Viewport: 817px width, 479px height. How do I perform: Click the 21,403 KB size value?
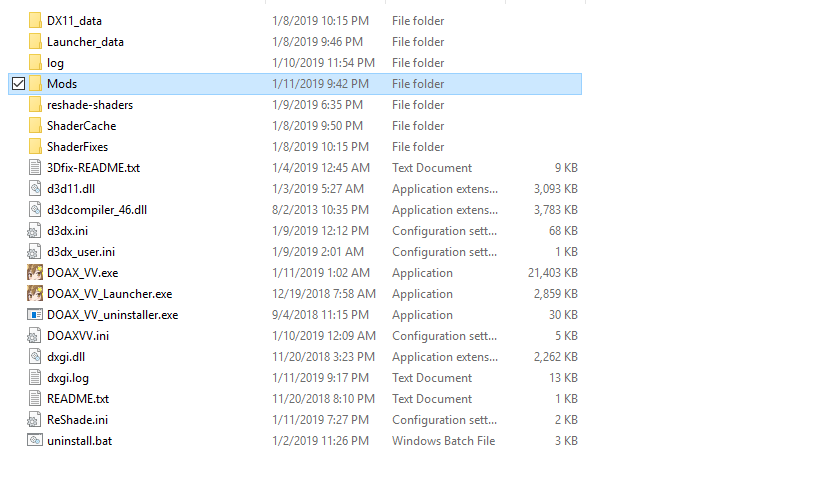coord(553,273)
